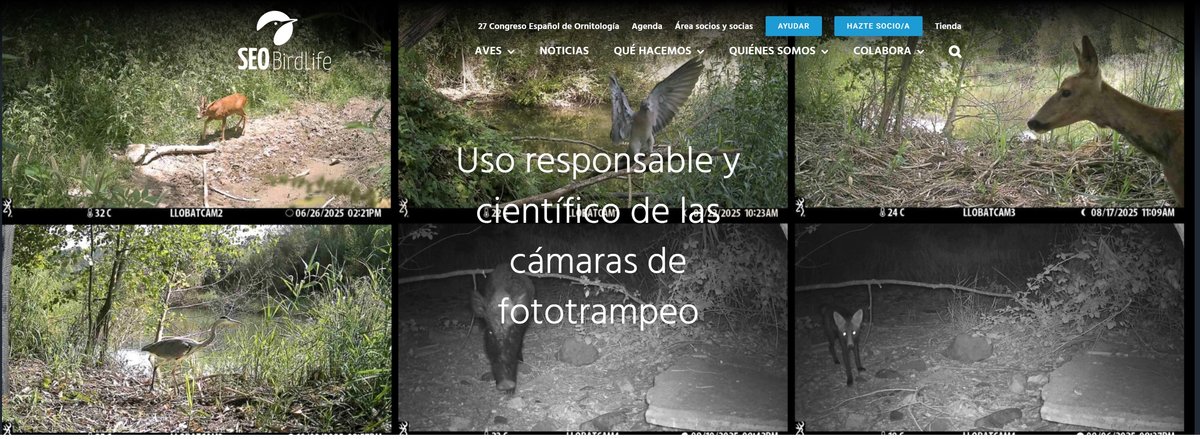Go to the Agenda page
This screenshot has height=439, width=1200.
tap(647, 26)
